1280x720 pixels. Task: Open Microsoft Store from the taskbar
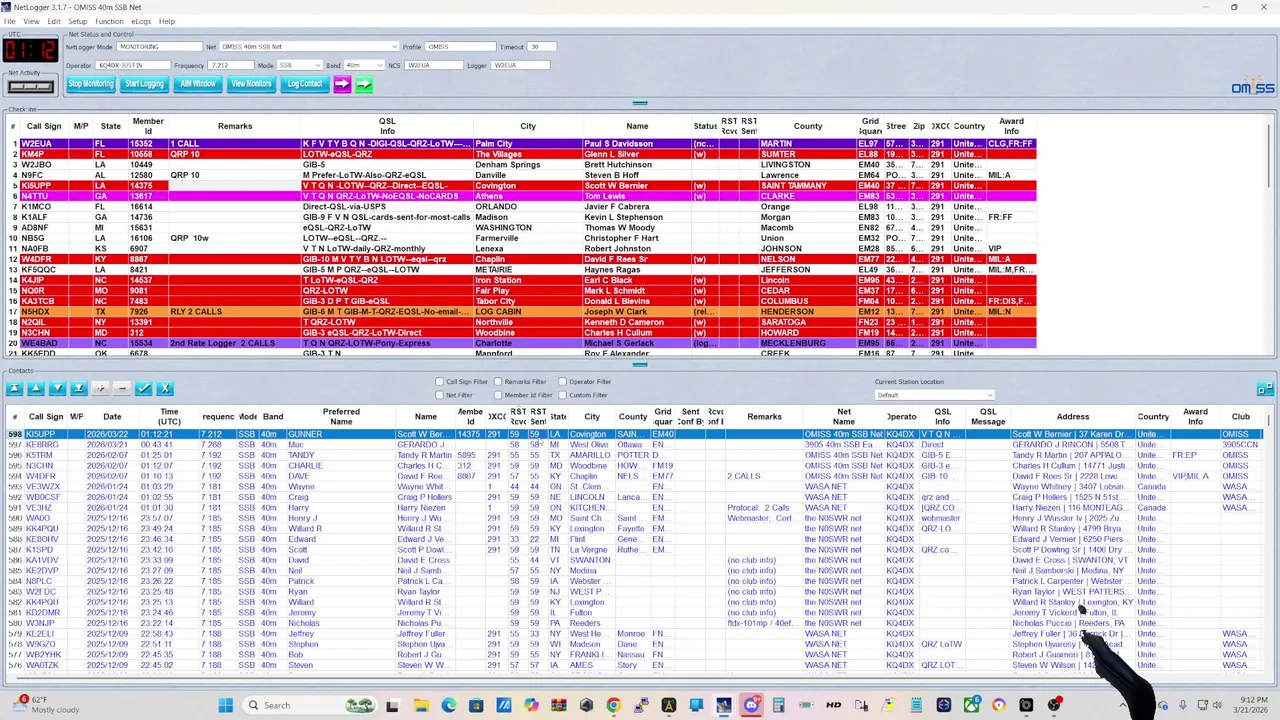476,705
